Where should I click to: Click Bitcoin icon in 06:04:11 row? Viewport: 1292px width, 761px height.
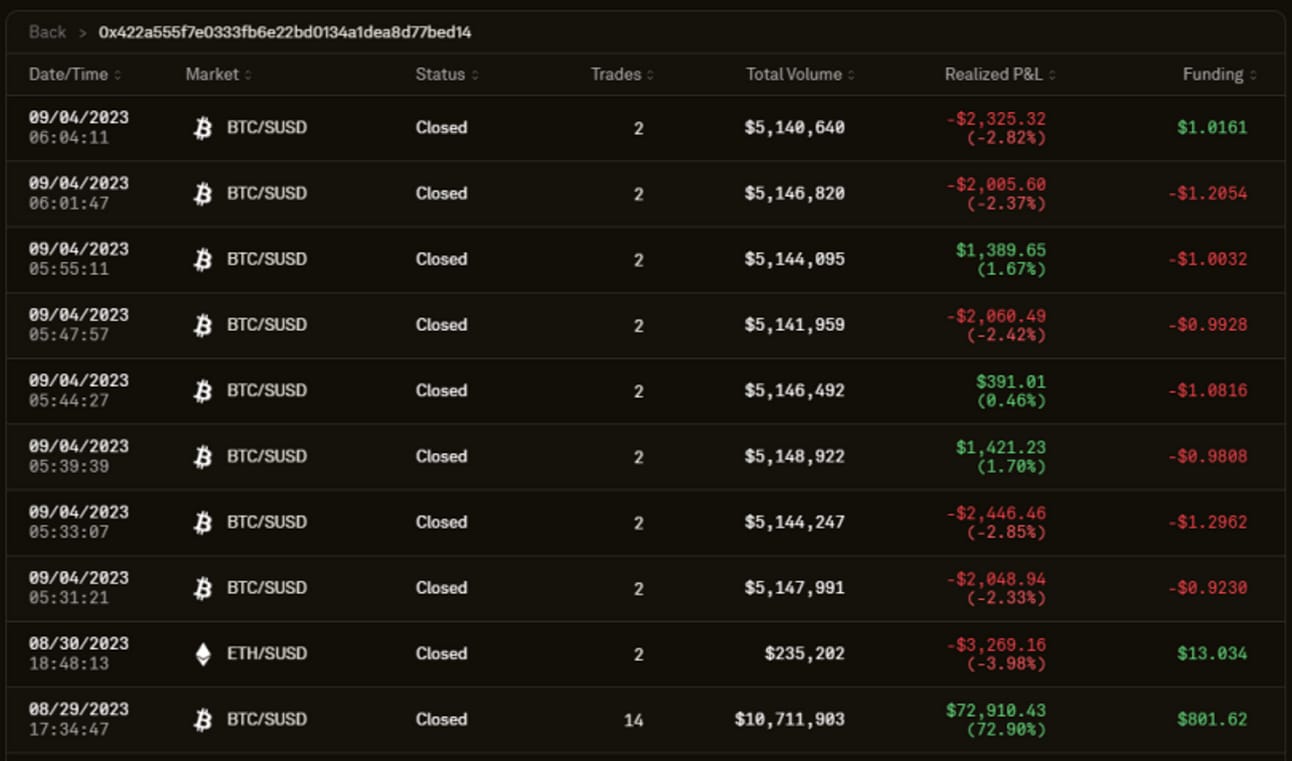click(203, 128)
